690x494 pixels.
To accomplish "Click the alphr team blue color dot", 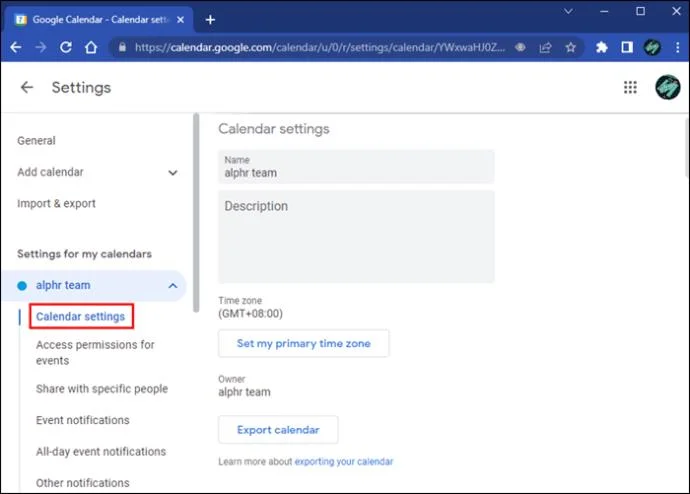I will pos(22,286).
